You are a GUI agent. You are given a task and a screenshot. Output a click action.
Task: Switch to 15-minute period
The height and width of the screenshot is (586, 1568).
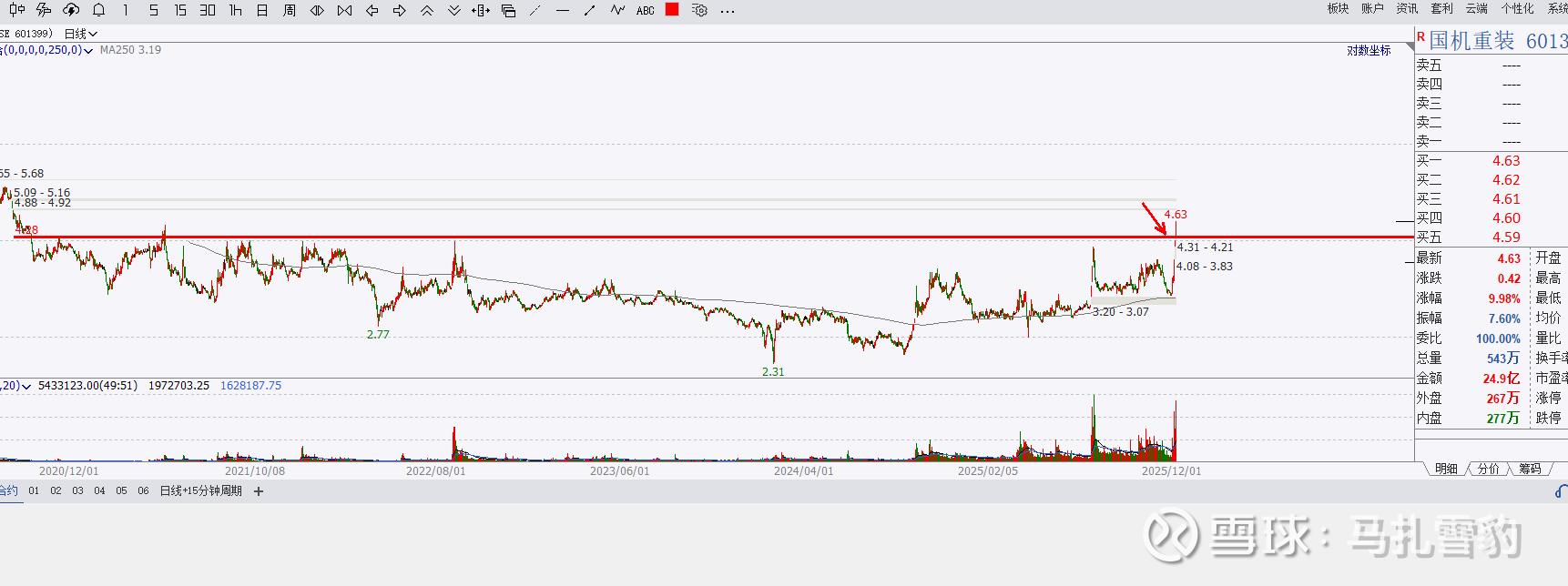180,10
